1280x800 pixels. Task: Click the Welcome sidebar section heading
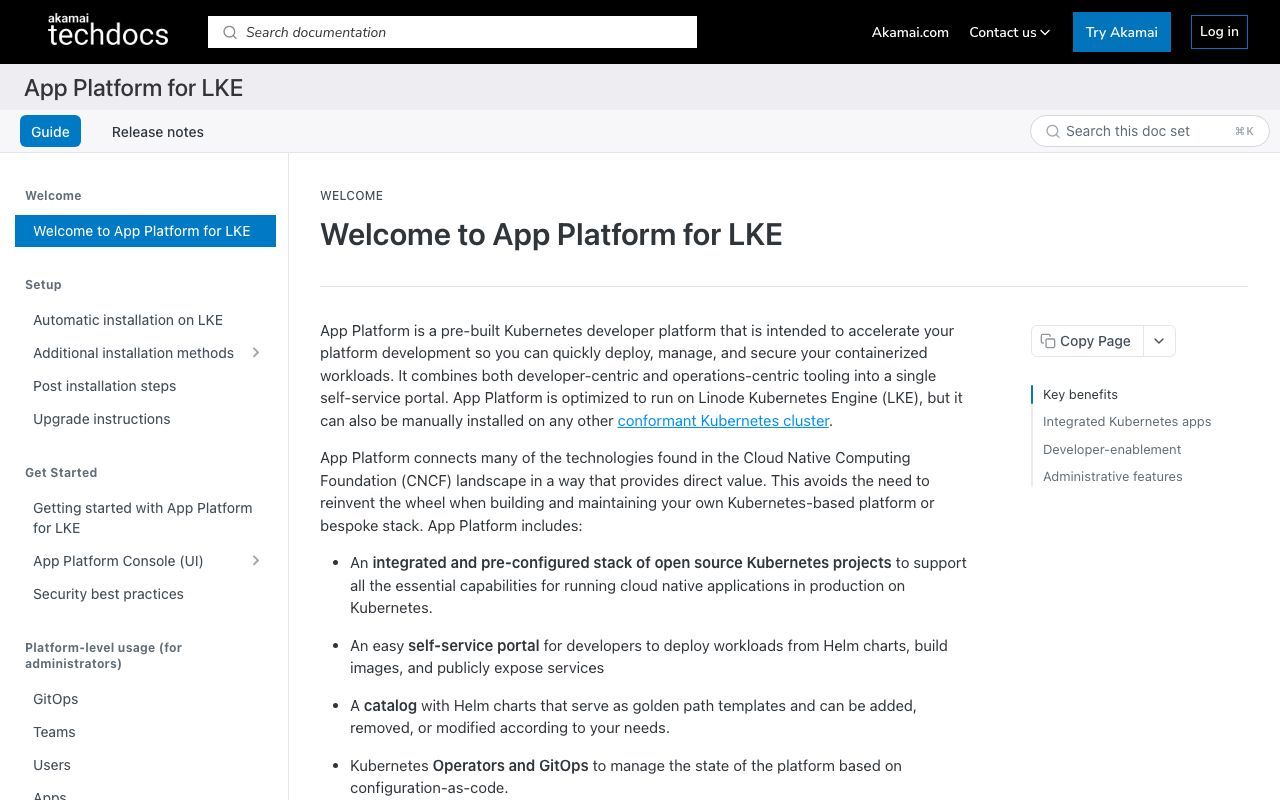[53, 196]
